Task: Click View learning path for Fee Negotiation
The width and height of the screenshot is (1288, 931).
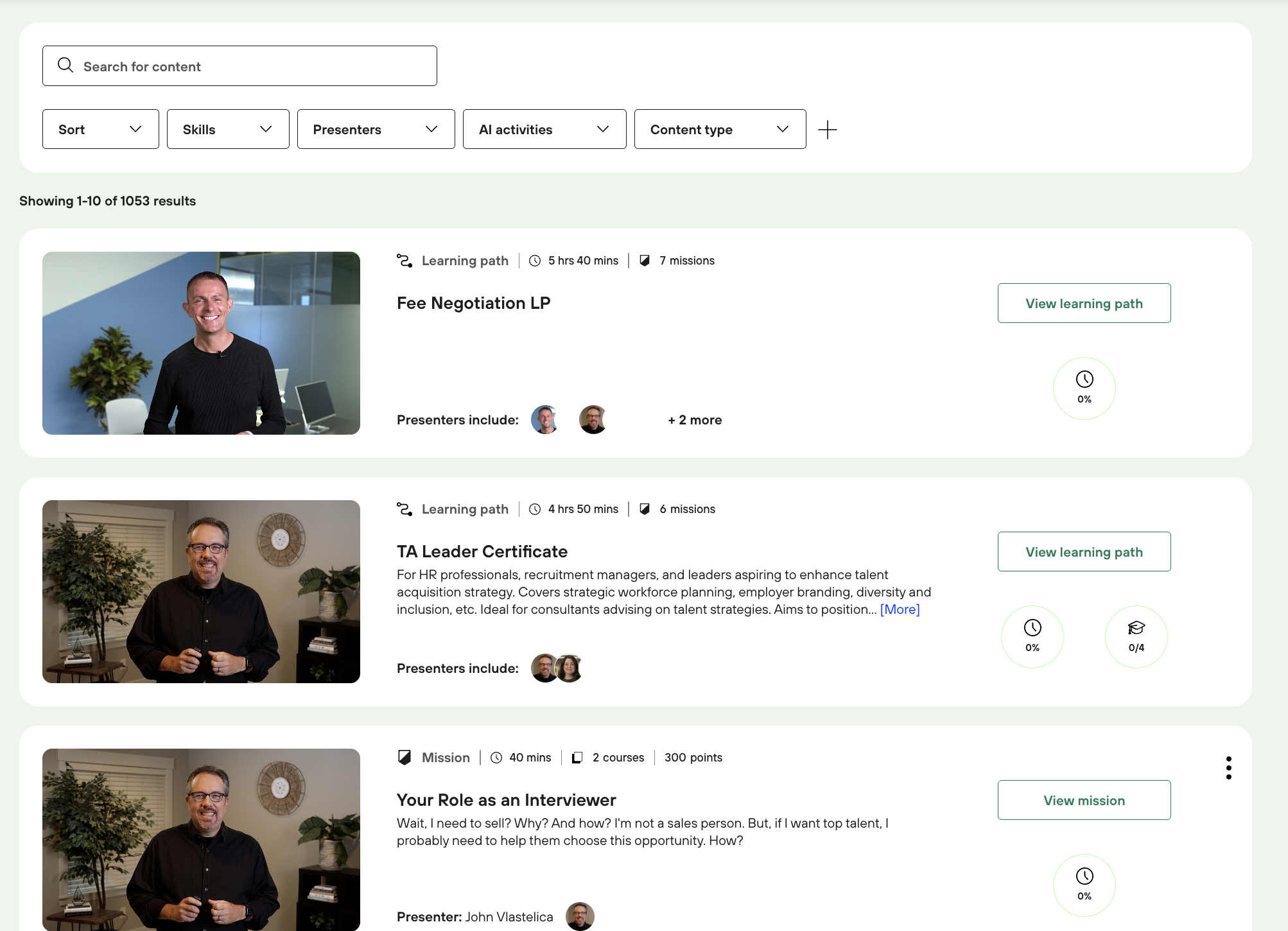Action: tap(1084, 303)
